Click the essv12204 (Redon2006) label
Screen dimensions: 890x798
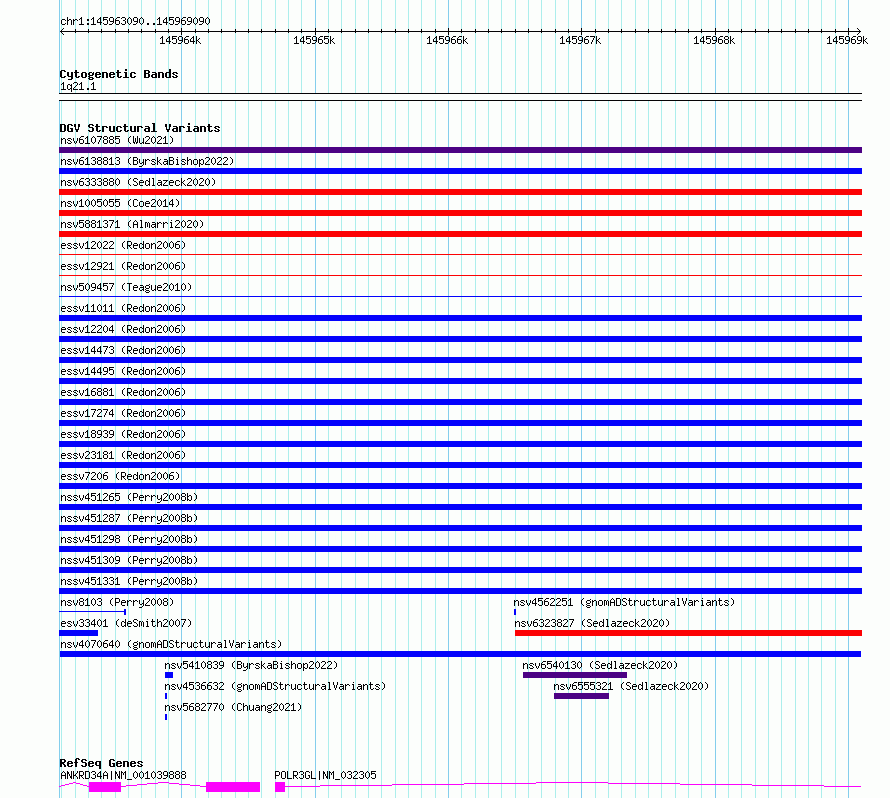click(123, 329)
